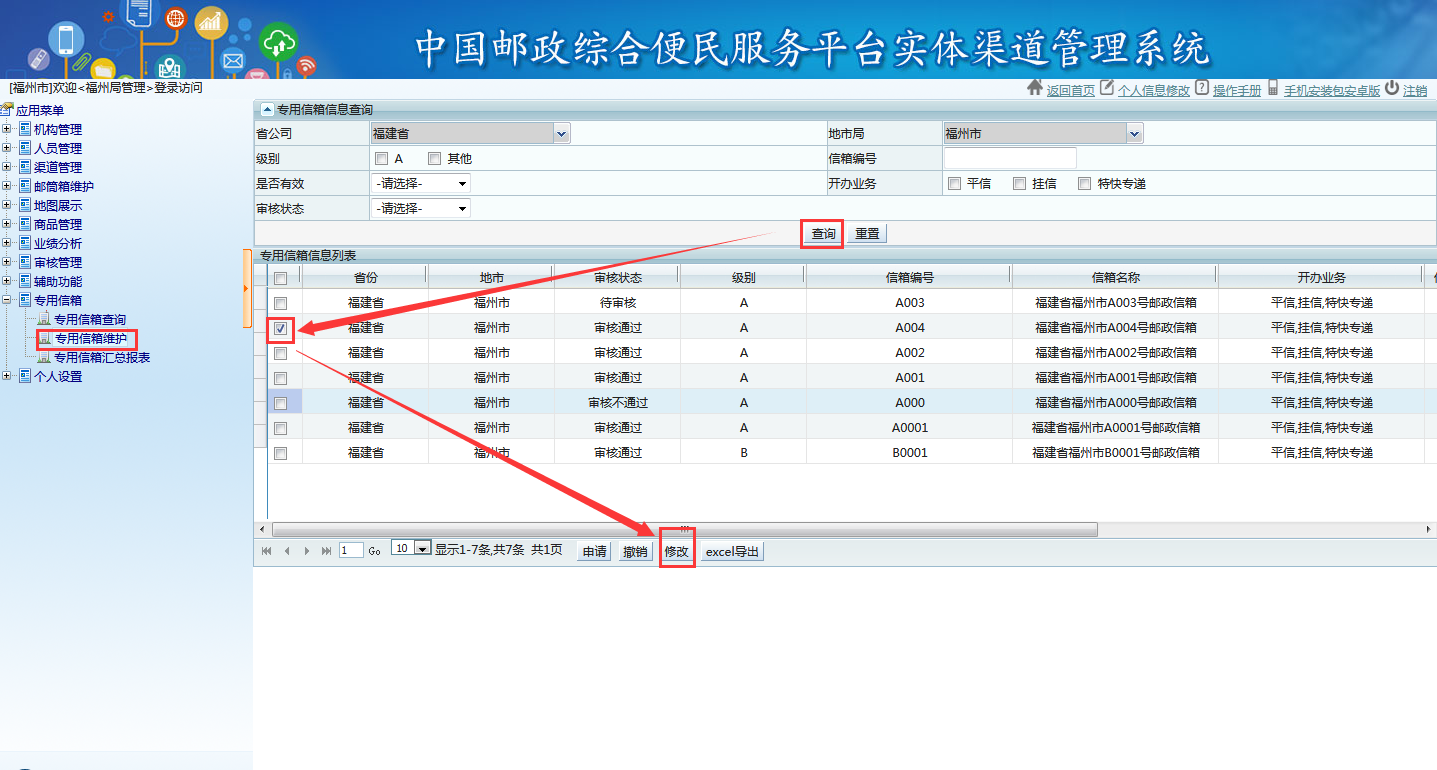Collapse the 专用信箱信息查询 panel with its arrow icon

(x=266, y=110)
